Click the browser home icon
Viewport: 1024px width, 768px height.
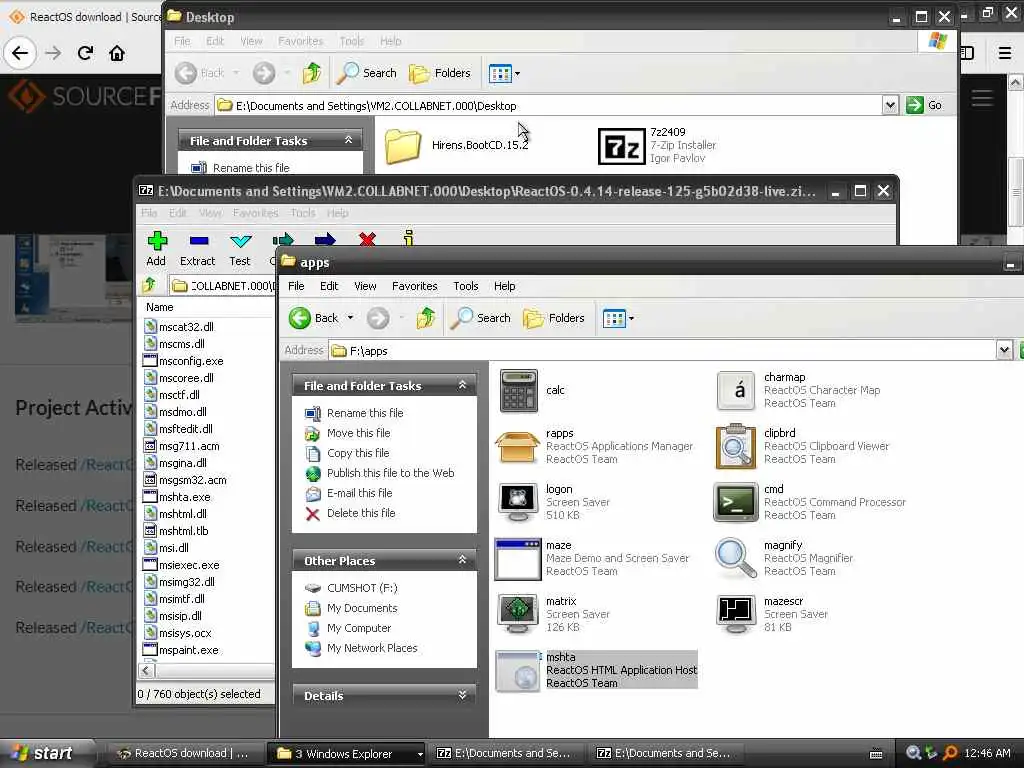pyautogui.click(x=117, y=53)
